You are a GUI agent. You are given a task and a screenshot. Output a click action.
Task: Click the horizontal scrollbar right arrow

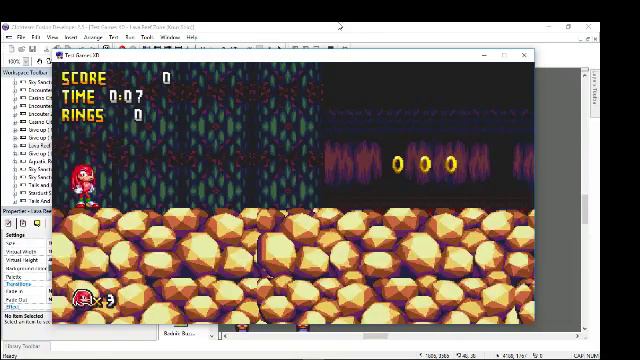[x=577, y=336]
